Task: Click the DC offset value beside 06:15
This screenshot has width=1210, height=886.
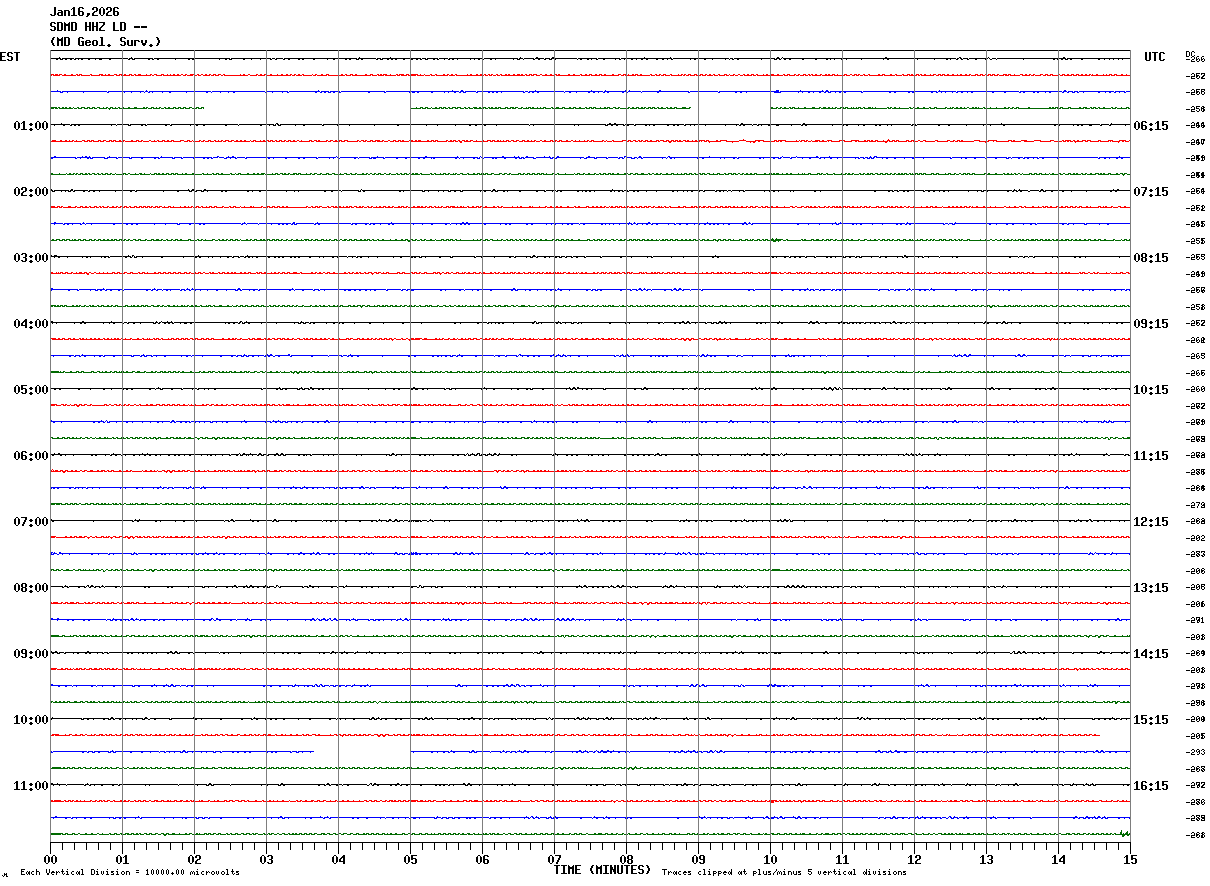Action: tap(1195, 125)
